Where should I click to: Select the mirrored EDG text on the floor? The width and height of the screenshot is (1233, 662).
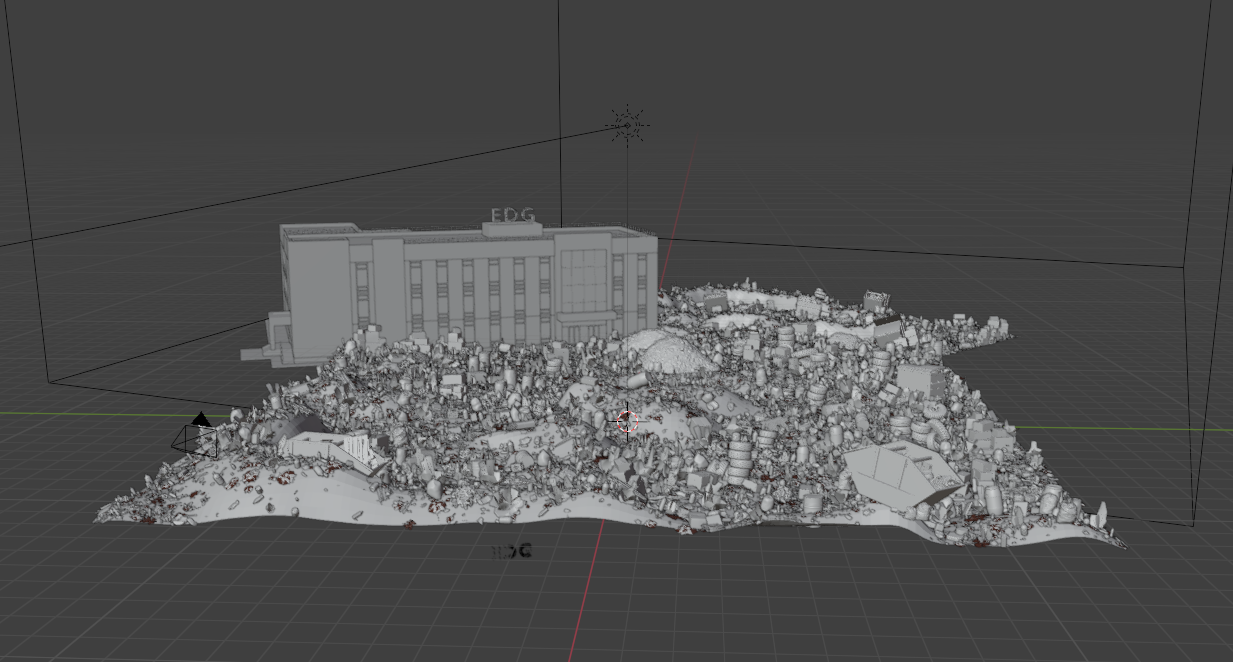513,551
